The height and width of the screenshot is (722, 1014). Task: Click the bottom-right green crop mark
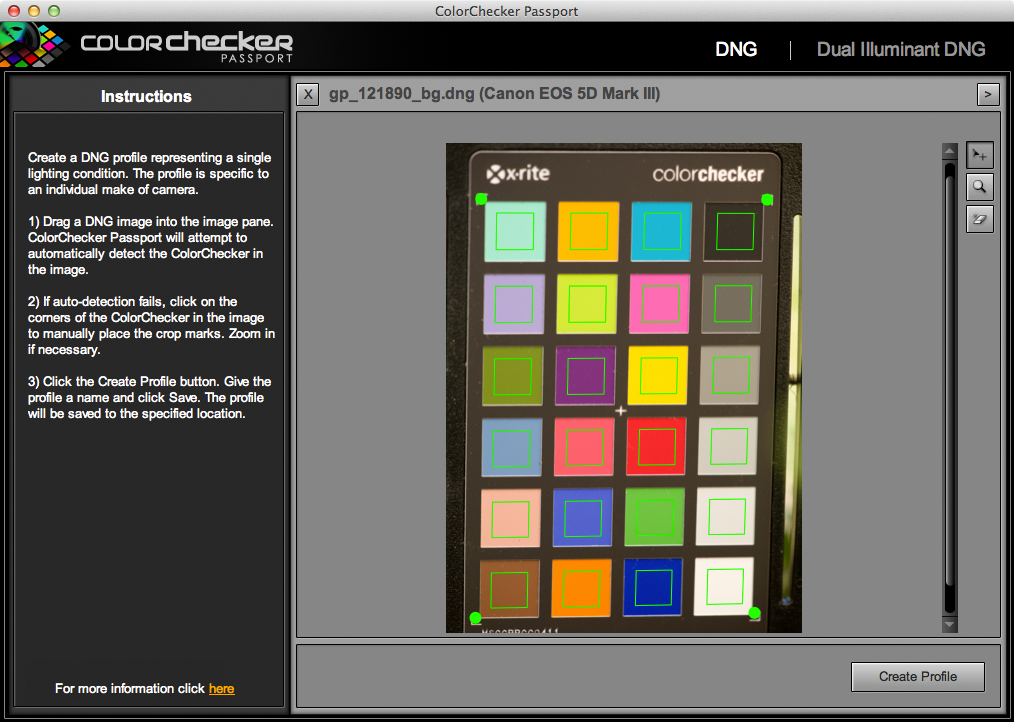[754, 612]
